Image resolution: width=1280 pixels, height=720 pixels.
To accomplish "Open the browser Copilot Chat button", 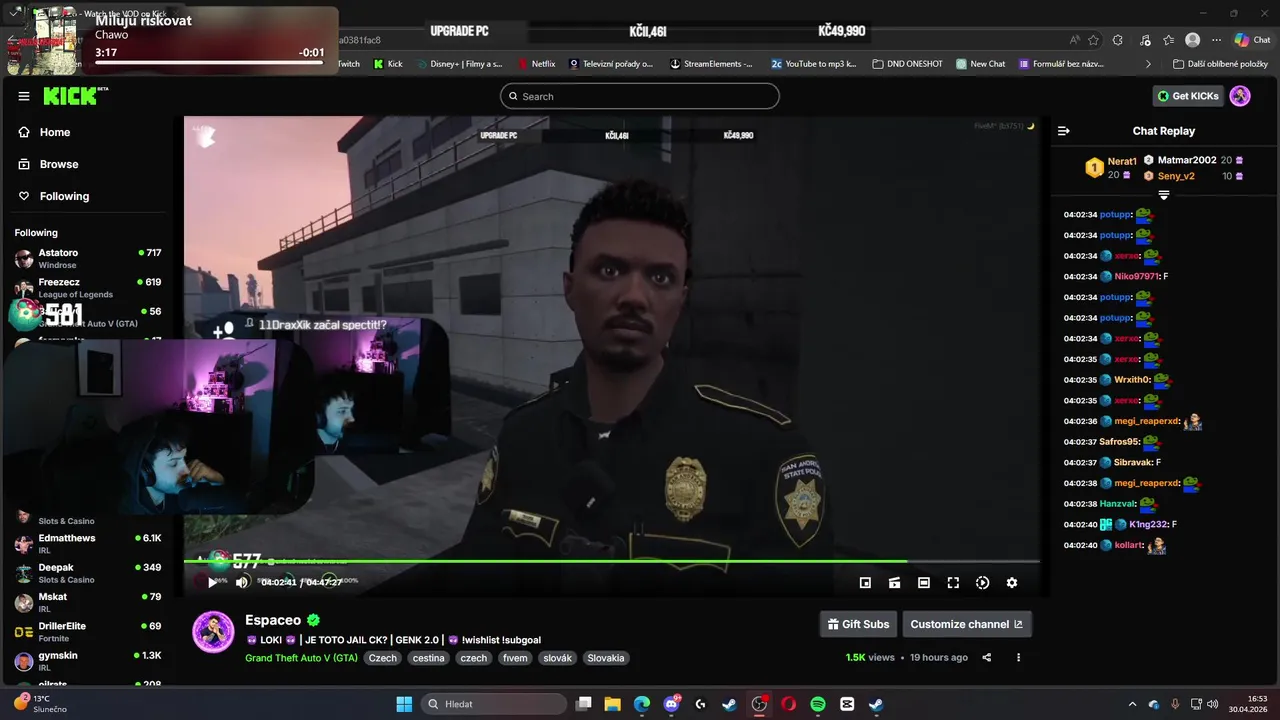I will coord(1253,40).
